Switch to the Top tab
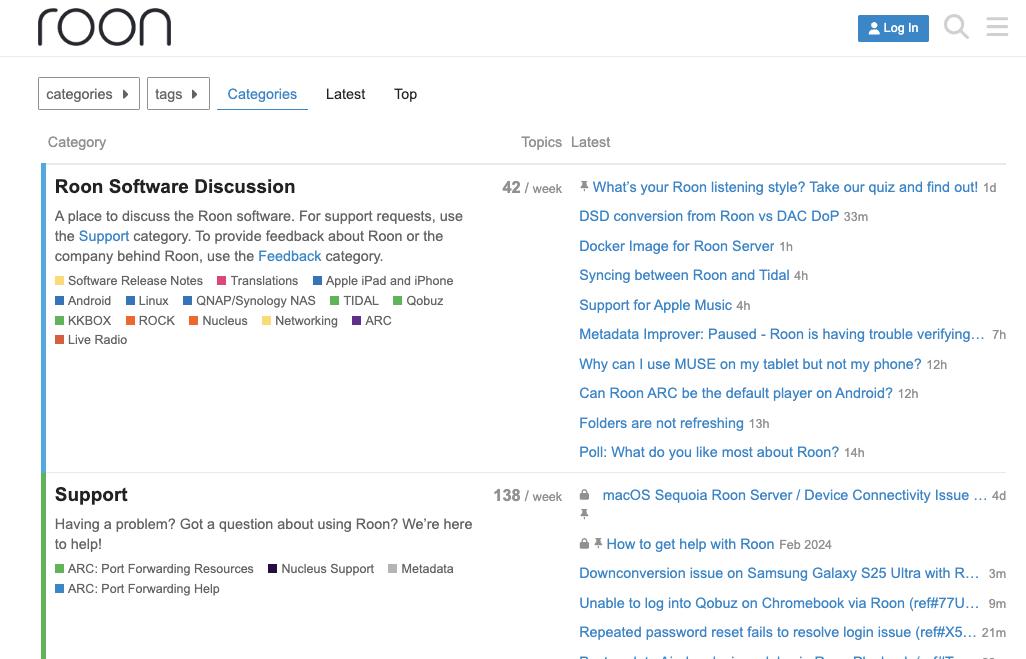This screenshot has height=659, width=1026. pos(406,94)
